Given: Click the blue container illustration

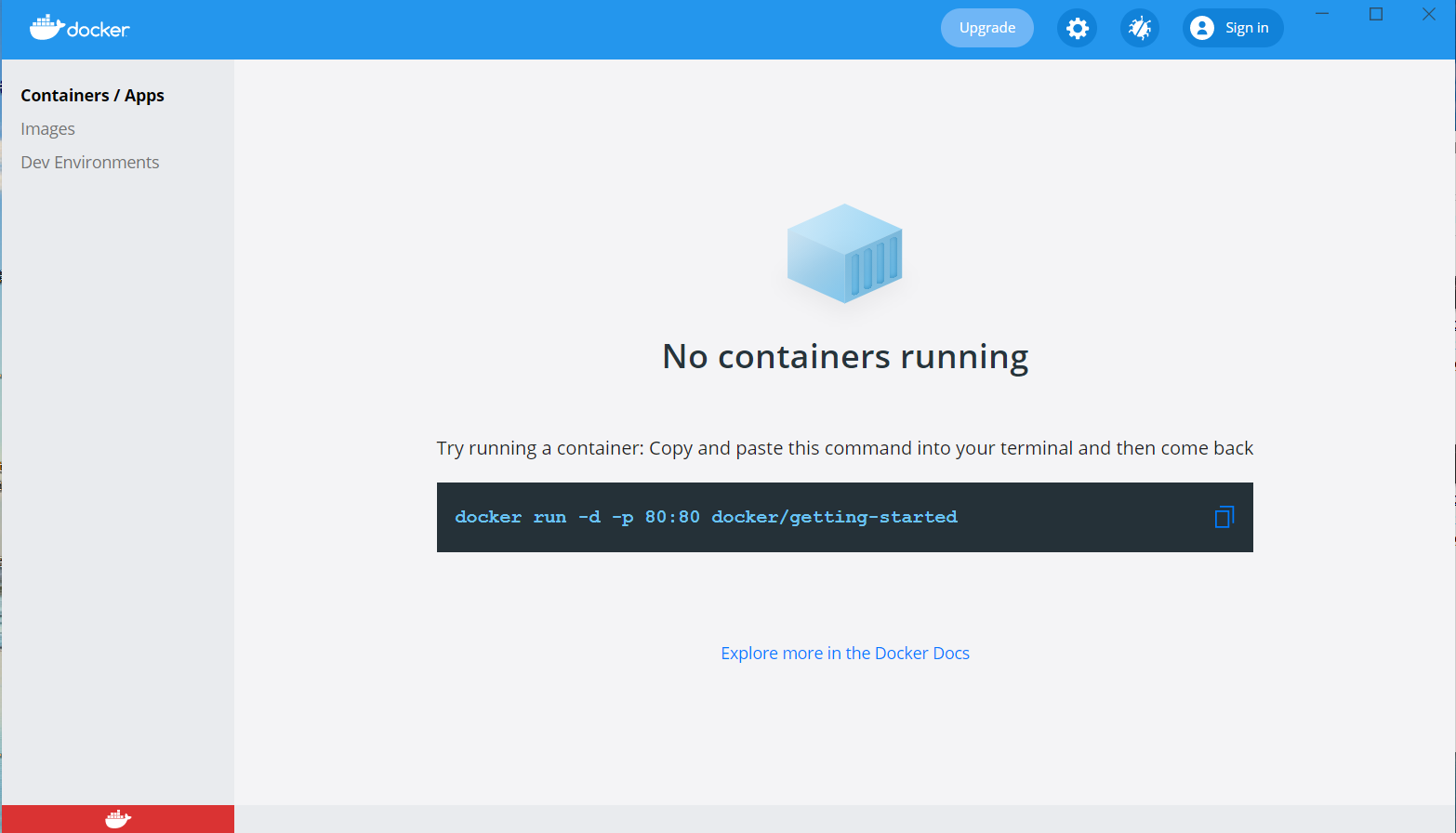Looking at the screenshot, I should pos(844,254).
